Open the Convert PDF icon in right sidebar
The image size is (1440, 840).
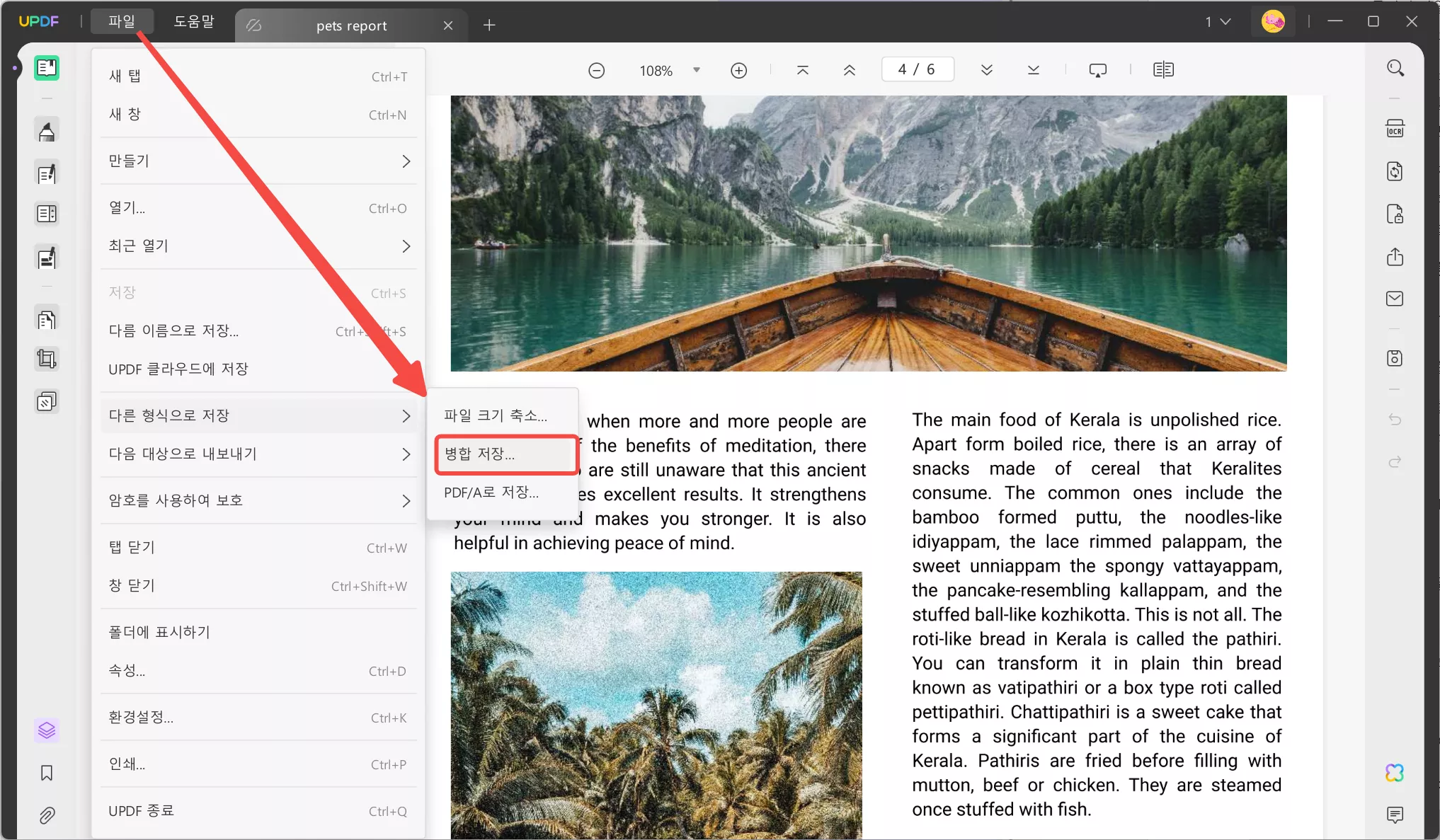1395,171
